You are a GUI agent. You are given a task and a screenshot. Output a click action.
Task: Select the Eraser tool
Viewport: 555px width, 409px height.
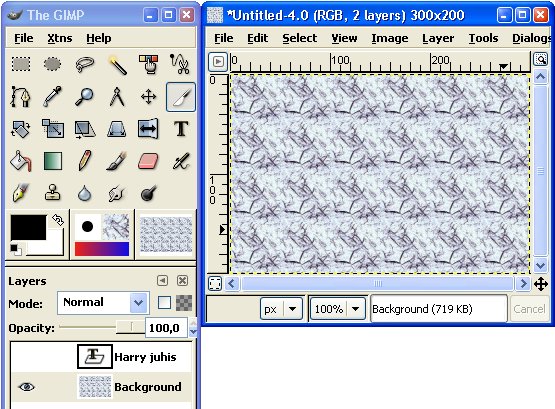148,161
